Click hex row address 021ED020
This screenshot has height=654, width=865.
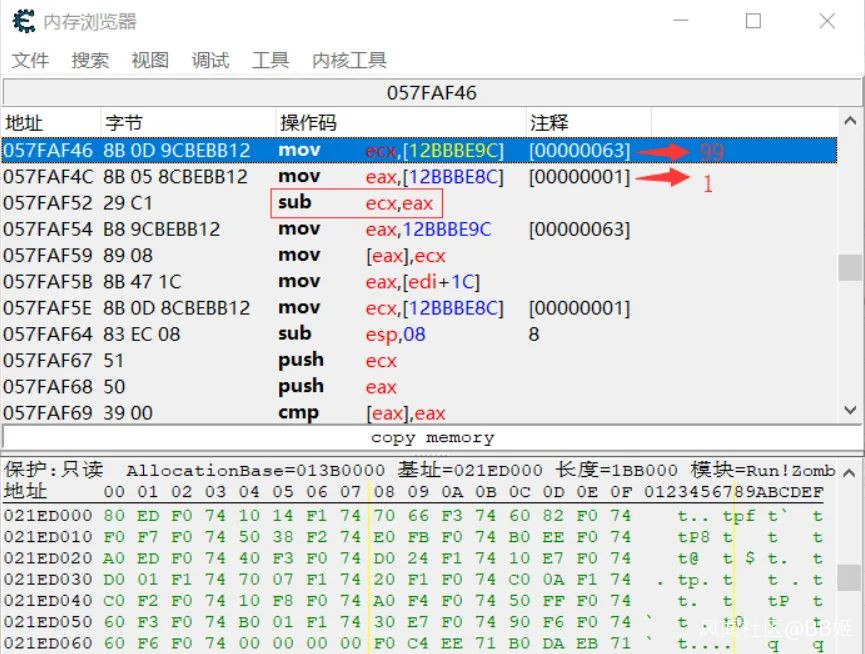tap(48, 558)
